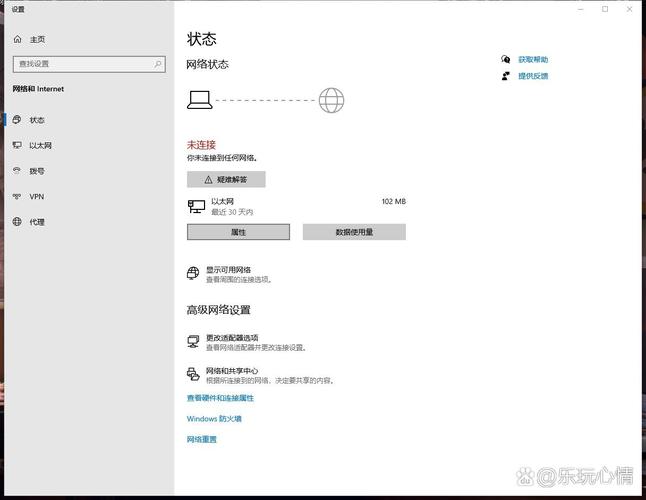Click the 疑难解答 troubleshoot button
Screen dimensions: 646x500
226,180
